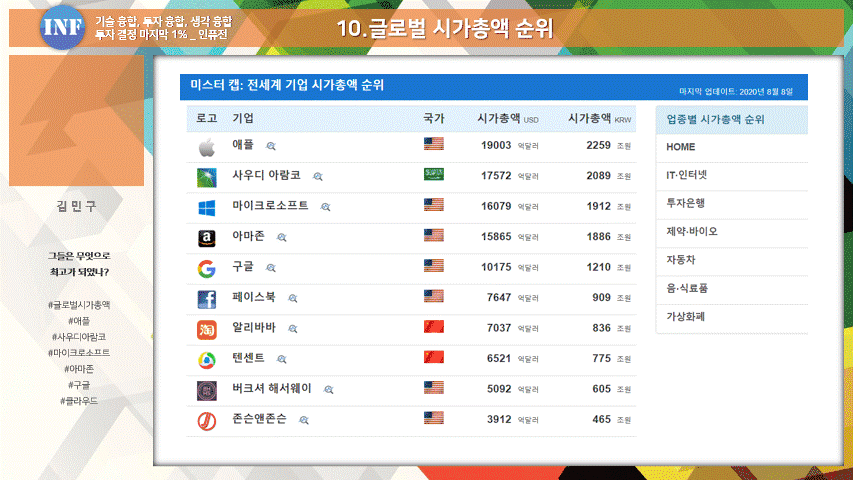Click the Microsoft Windows logo icon
Image resolution: width=853 pixels, height=480 pixels.
207,208
